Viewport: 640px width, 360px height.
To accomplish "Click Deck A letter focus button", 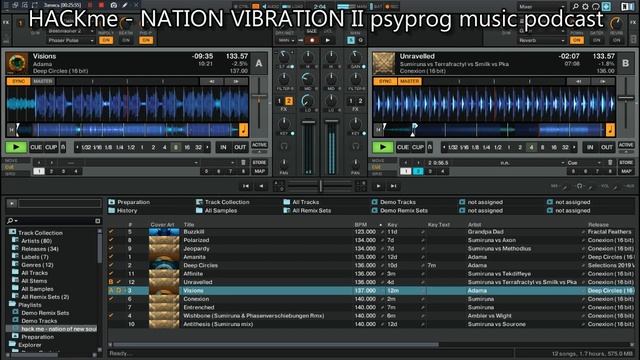I will [x=259, y=63].
